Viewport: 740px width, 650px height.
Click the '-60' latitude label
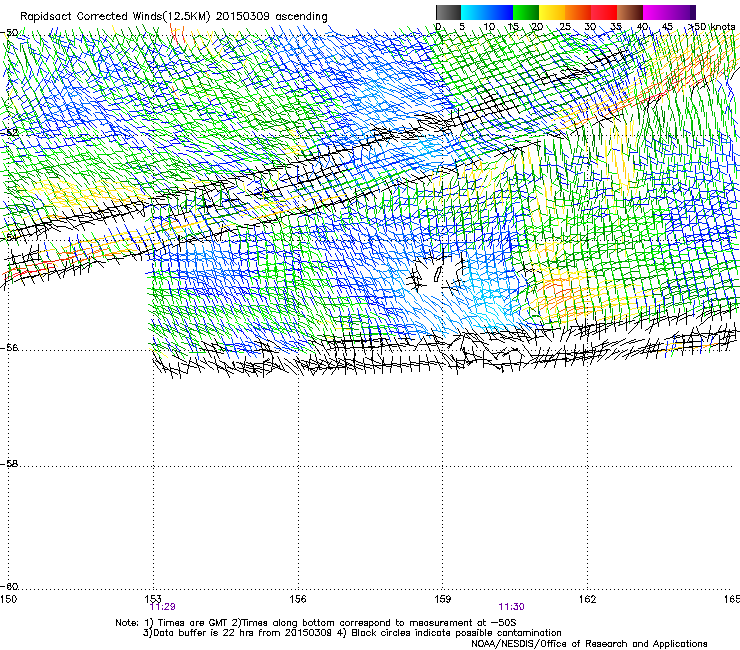[9, 587]
